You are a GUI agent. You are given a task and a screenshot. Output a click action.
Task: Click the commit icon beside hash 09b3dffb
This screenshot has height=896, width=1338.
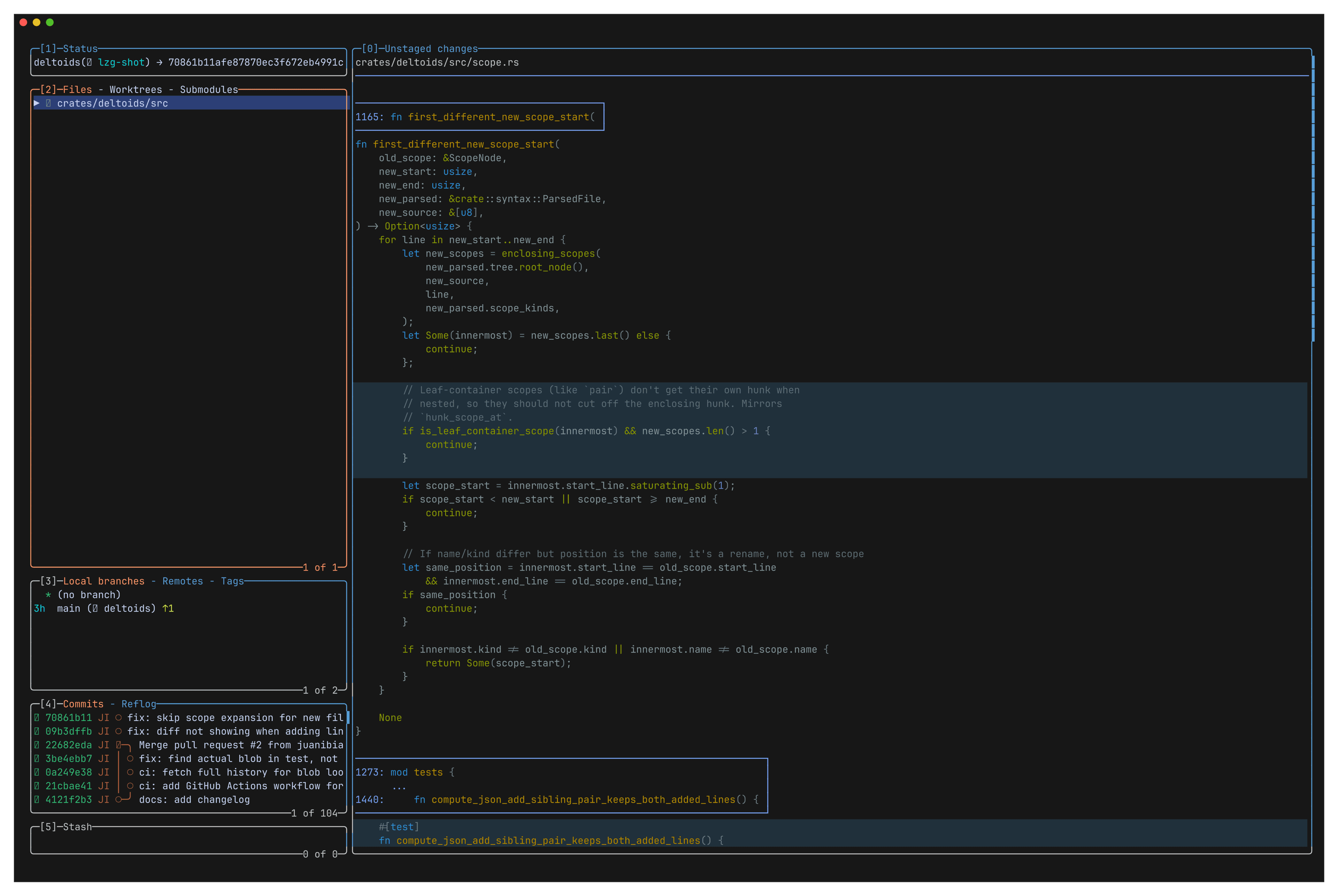(37, 732)
